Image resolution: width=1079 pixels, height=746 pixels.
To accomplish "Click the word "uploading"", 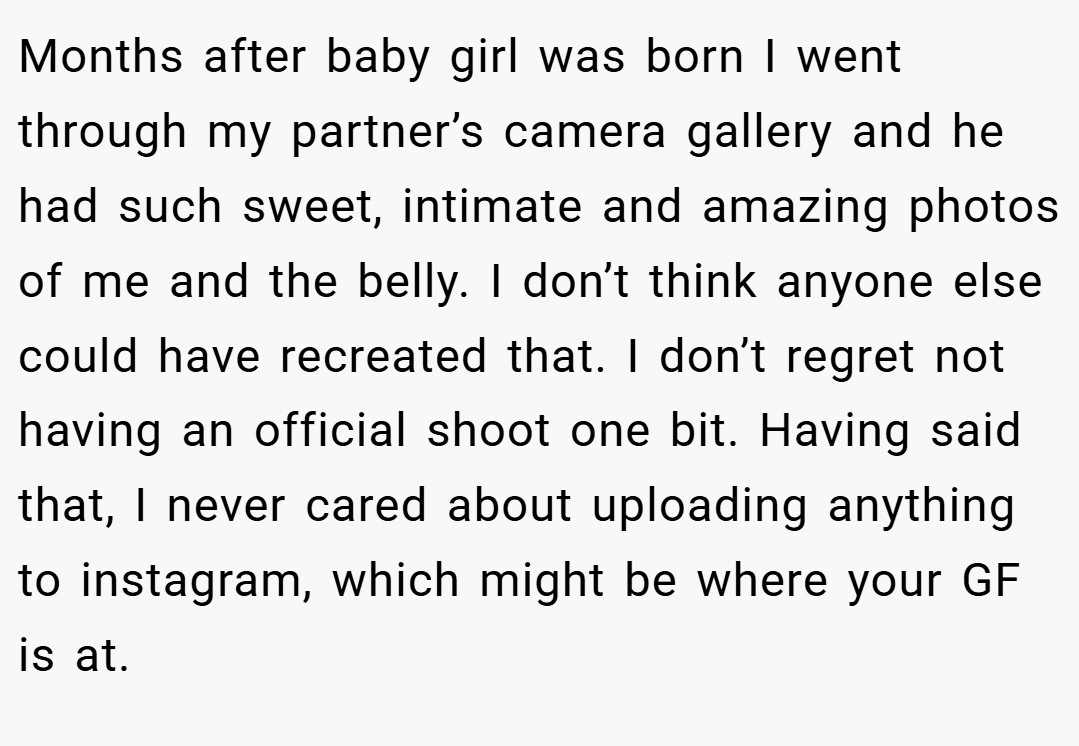I will pos(700,507).
